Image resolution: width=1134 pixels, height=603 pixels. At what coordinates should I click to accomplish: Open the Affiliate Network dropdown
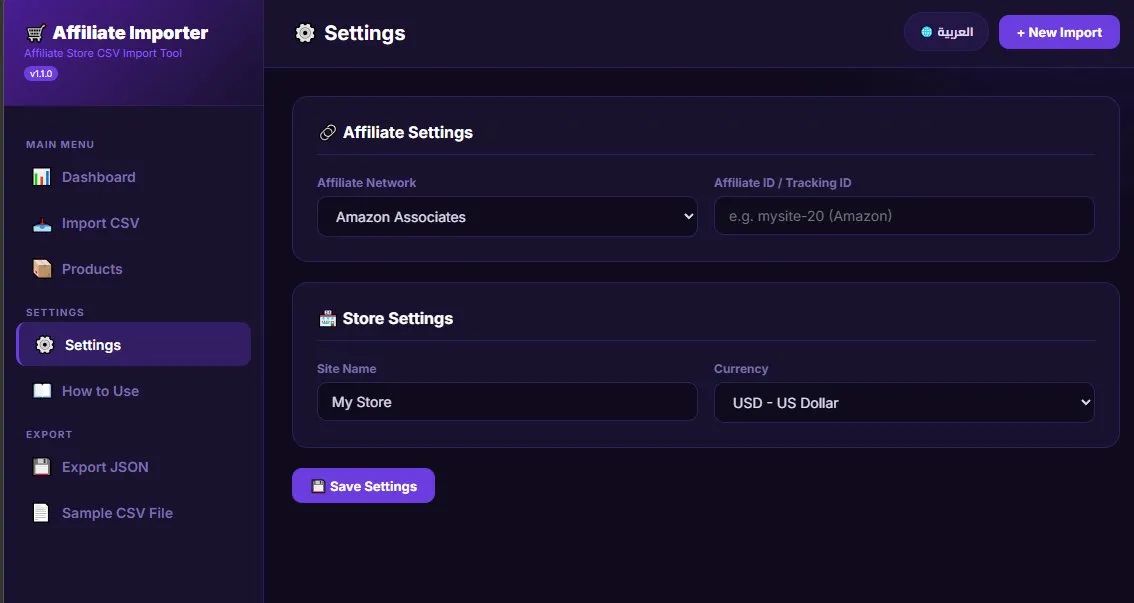(x=507, y=217)
